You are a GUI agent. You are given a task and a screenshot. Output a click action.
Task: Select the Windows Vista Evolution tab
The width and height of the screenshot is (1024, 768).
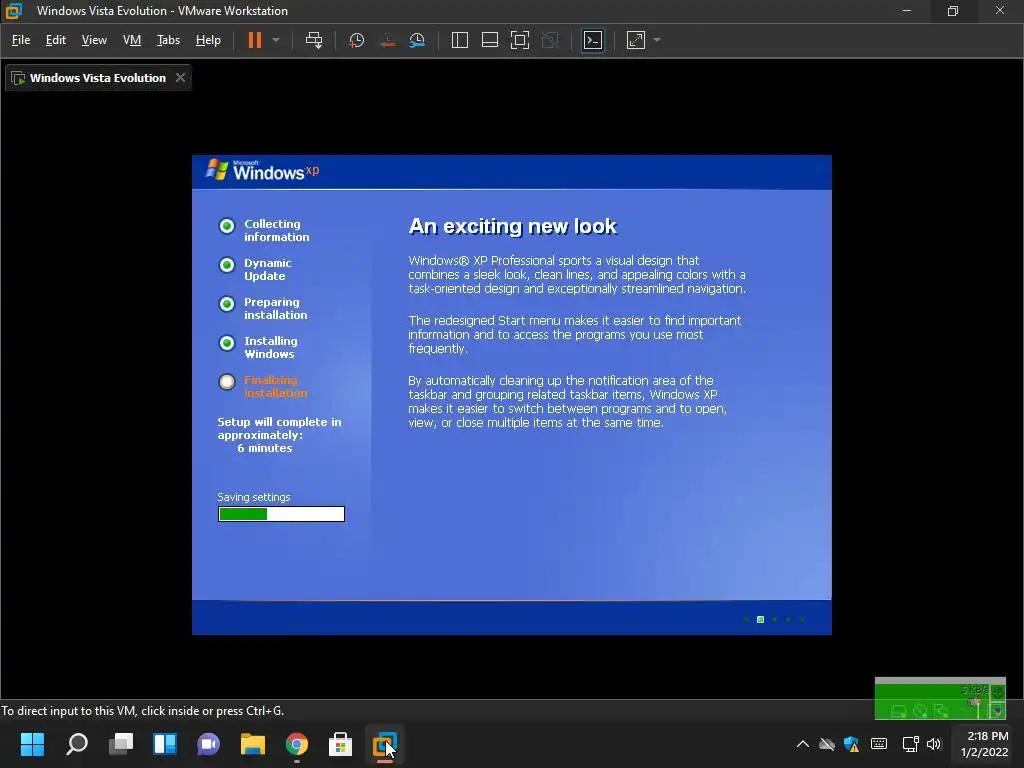coord(98,78)
